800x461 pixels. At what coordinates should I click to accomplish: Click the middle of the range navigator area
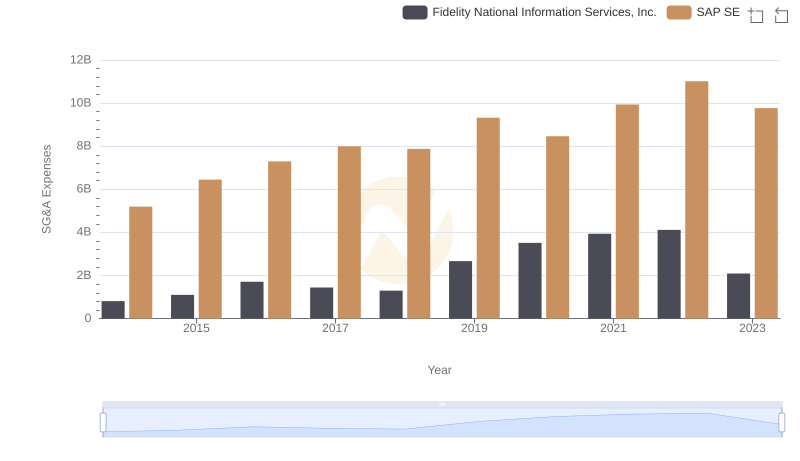(442, 424)
